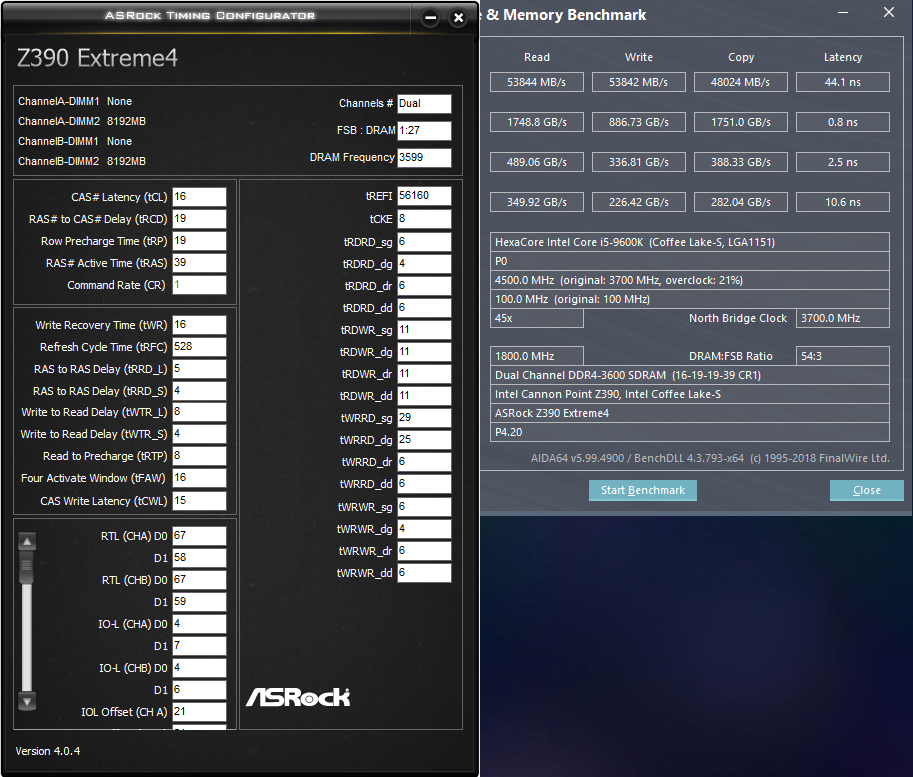Click the CPU name HexaCore Intel Core i5-9600K
Viewport: 913px width, 777px height.
(x=689, y=242)
